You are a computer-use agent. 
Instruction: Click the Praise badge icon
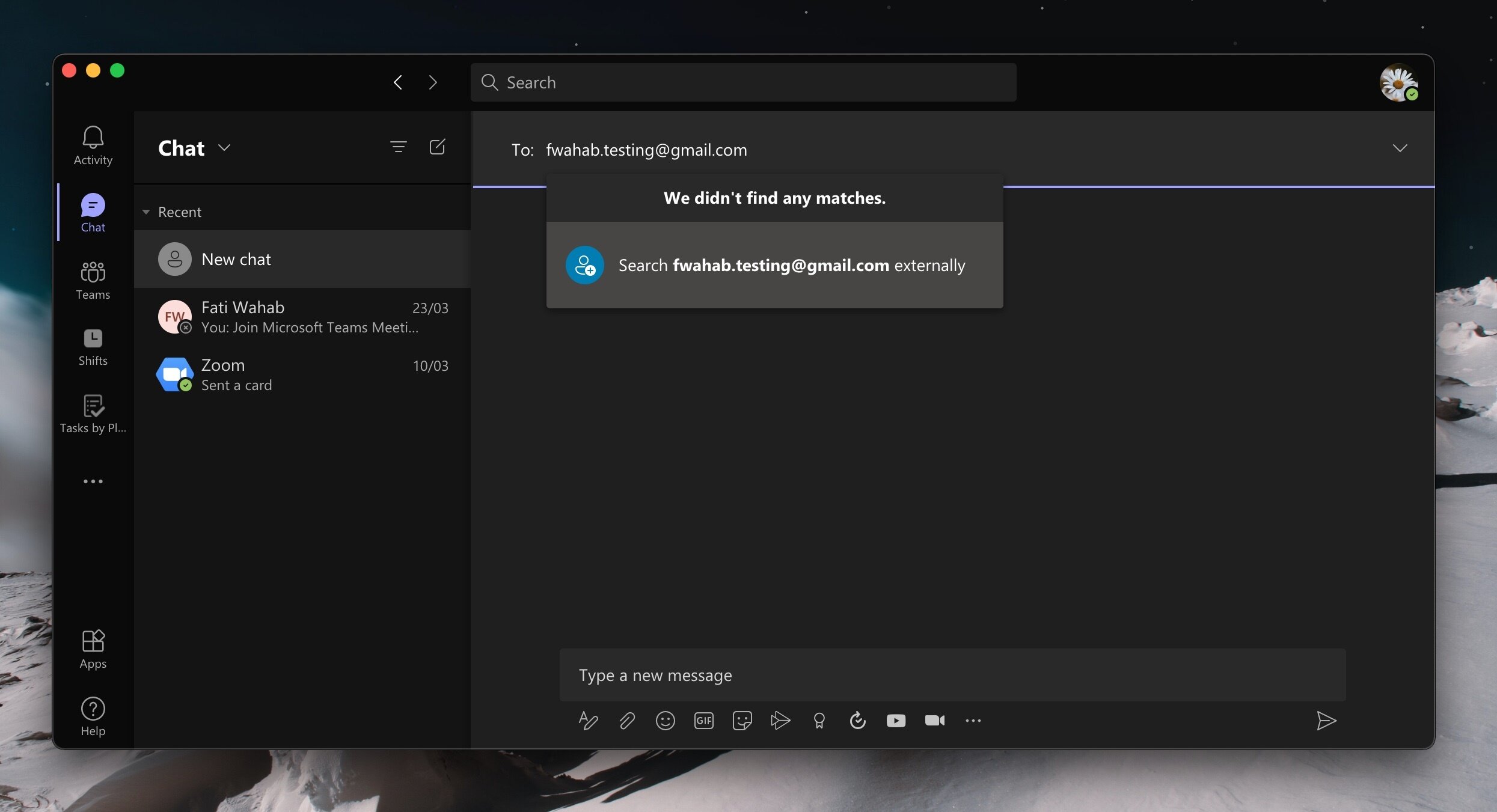click(x=819, y=720)
